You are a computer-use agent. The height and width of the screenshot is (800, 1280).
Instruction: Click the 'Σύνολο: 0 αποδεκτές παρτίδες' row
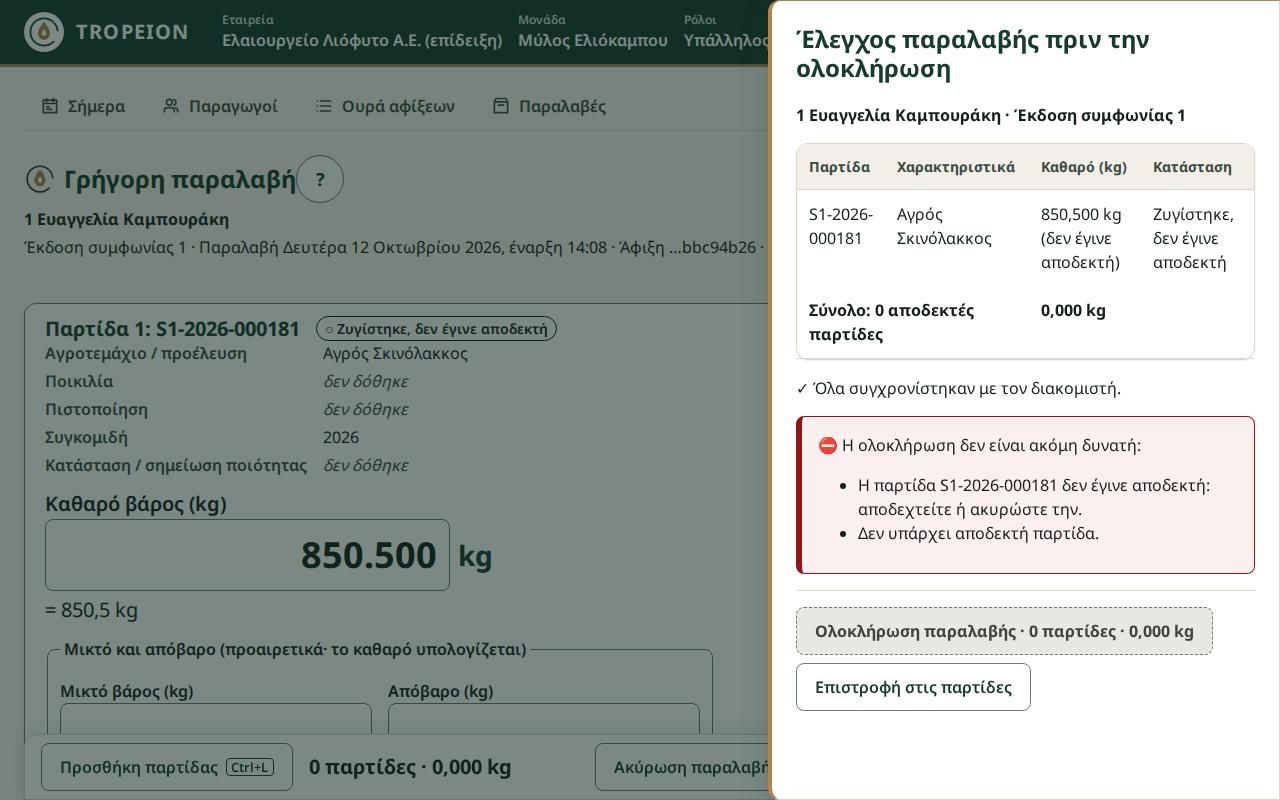1025,322
